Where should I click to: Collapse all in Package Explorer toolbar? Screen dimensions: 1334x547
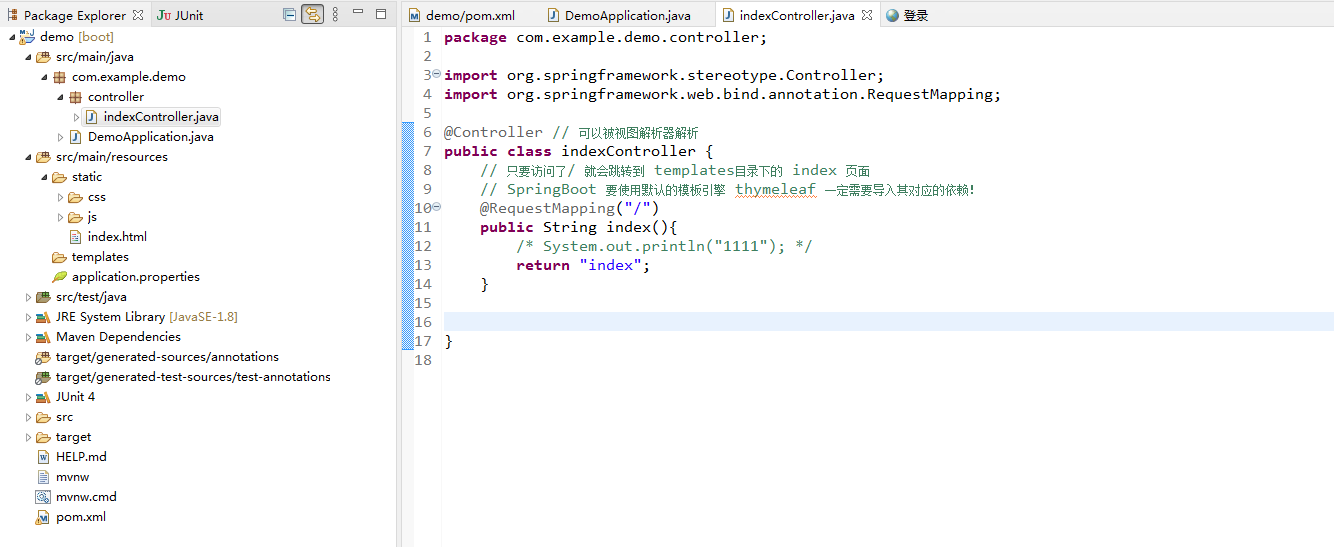coord(289,15)
